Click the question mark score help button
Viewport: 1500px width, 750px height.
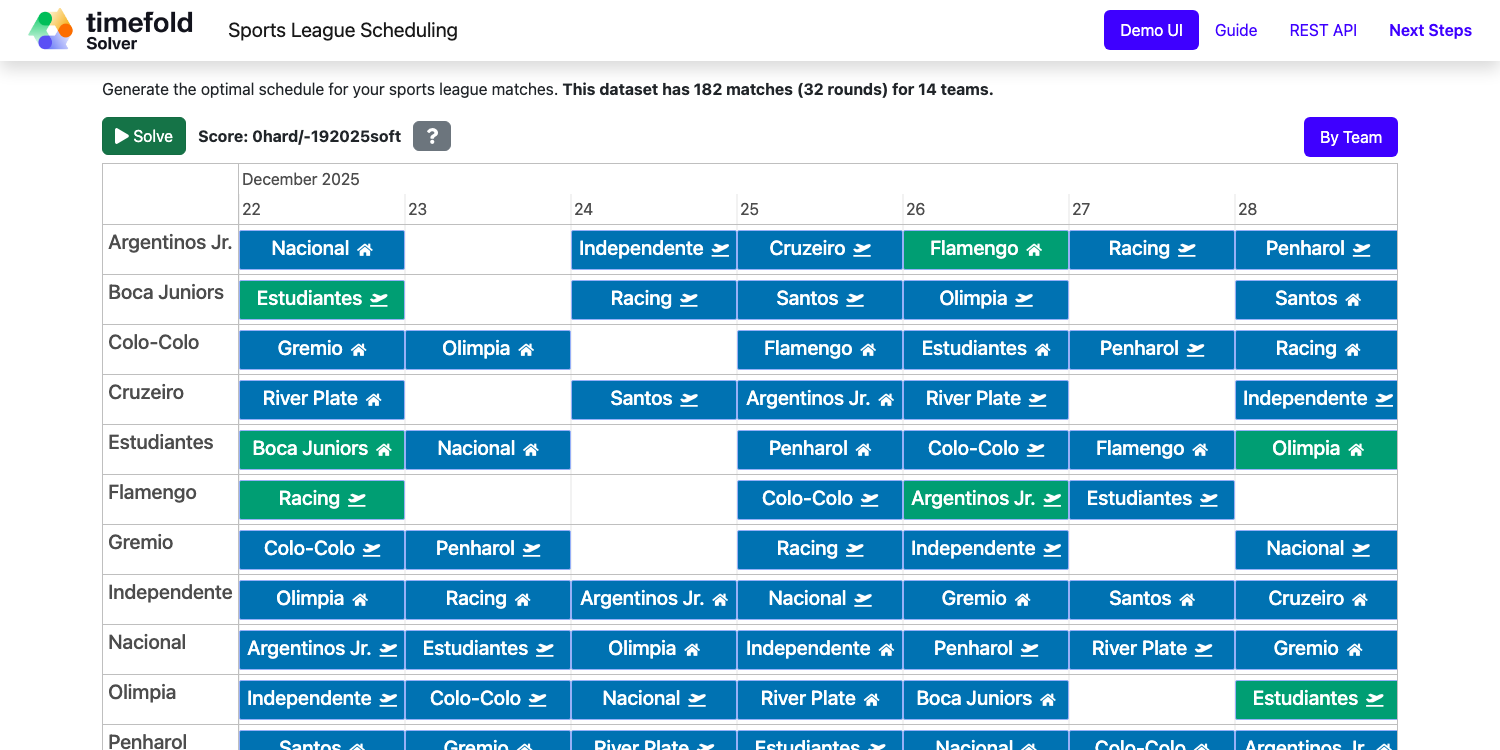point(432,136)
